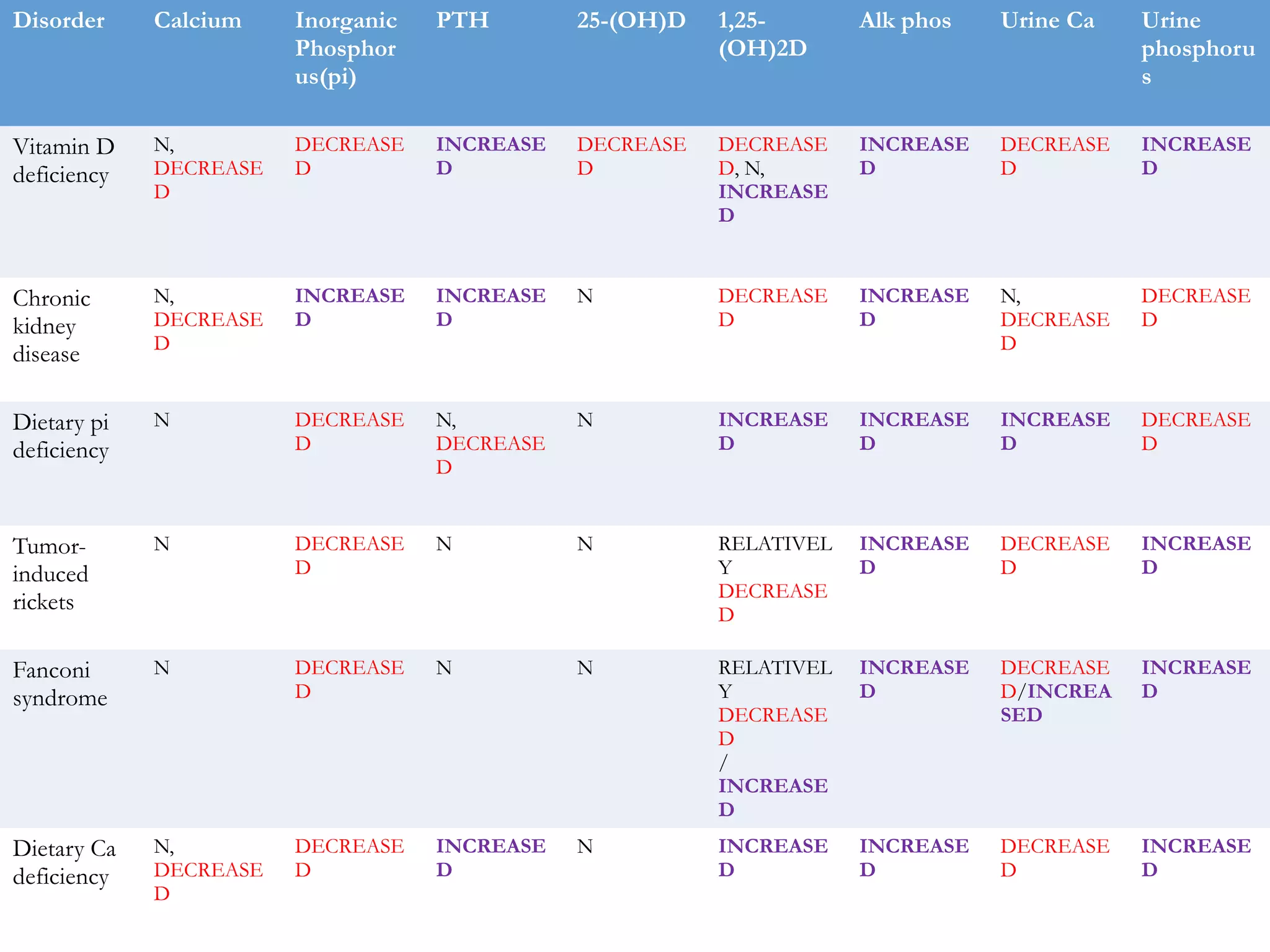Screen dimensions: 1270x952
Task: Select Dietary pi deficiency's INCREASED Urine Ca cell
Action: point(1055,431)
